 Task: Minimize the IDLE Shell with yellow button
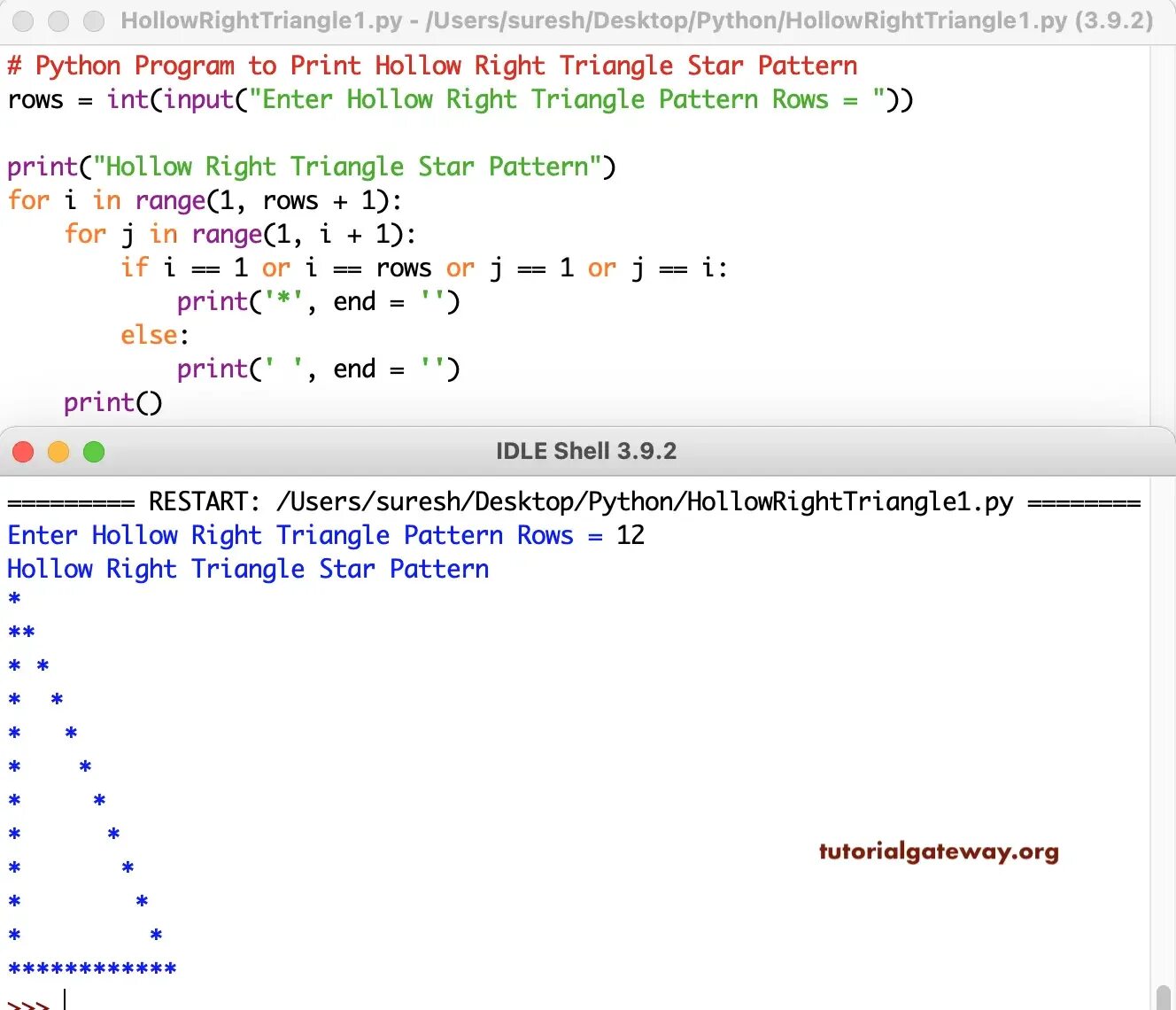click(58, 452)
